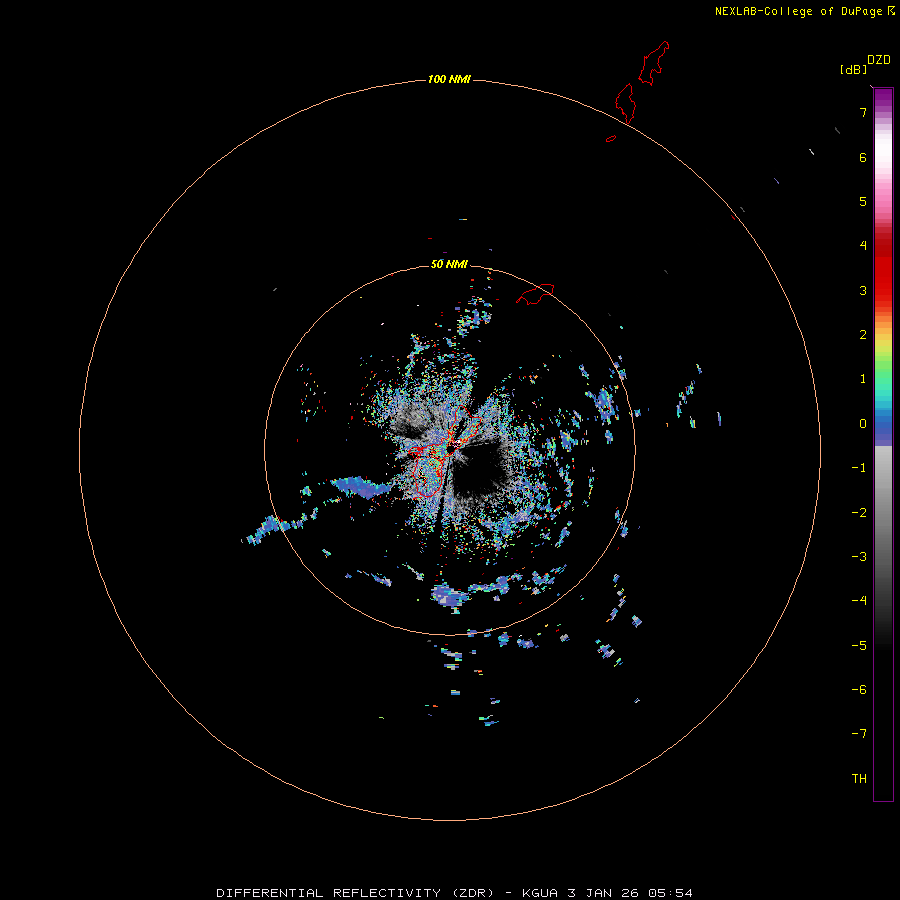Click the 6 value on the dB scale
900x900 pixels.
pyautogui.click(x=863, y=157)
